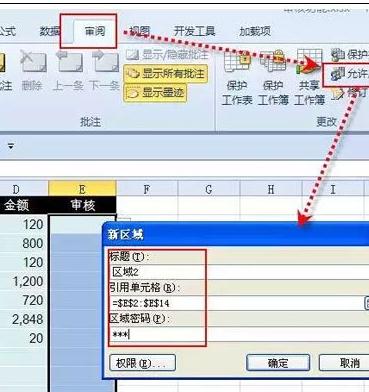Select column H header
Viewport: 369px width, 392px height.
coord(271,189)
